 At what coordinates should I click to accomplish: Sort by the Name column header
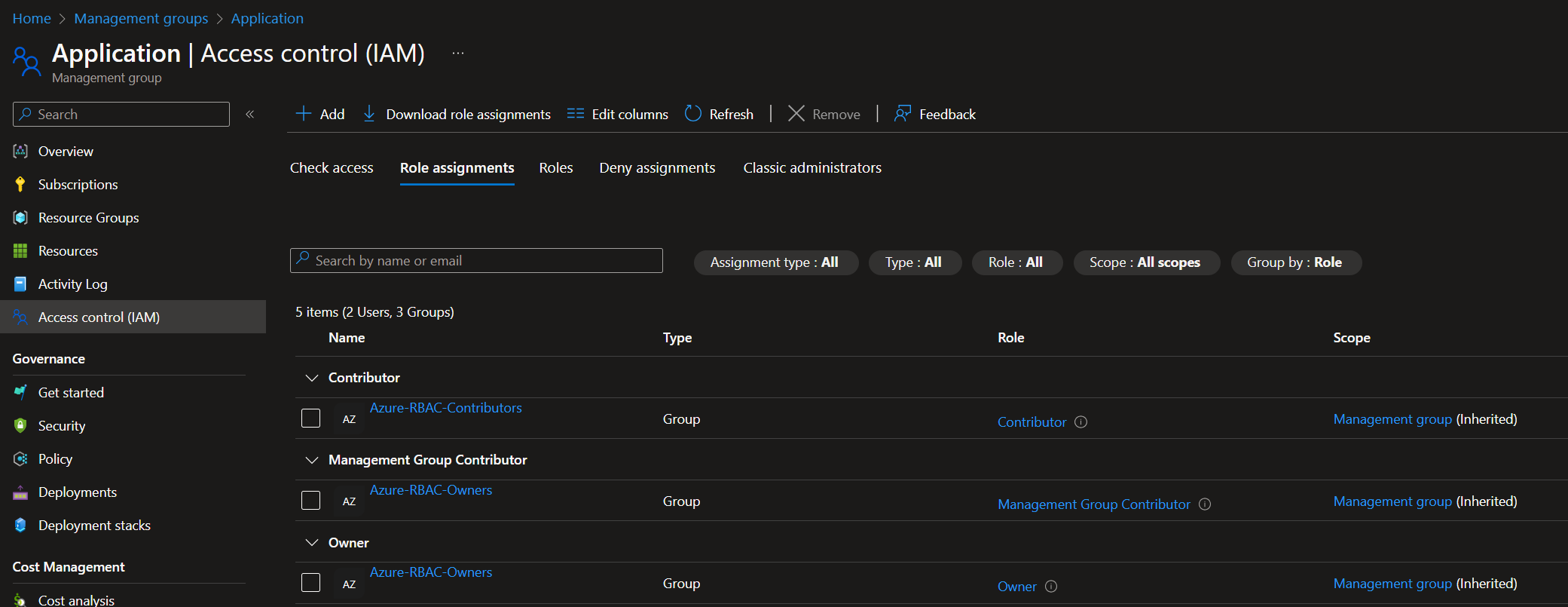pos(347,338)
